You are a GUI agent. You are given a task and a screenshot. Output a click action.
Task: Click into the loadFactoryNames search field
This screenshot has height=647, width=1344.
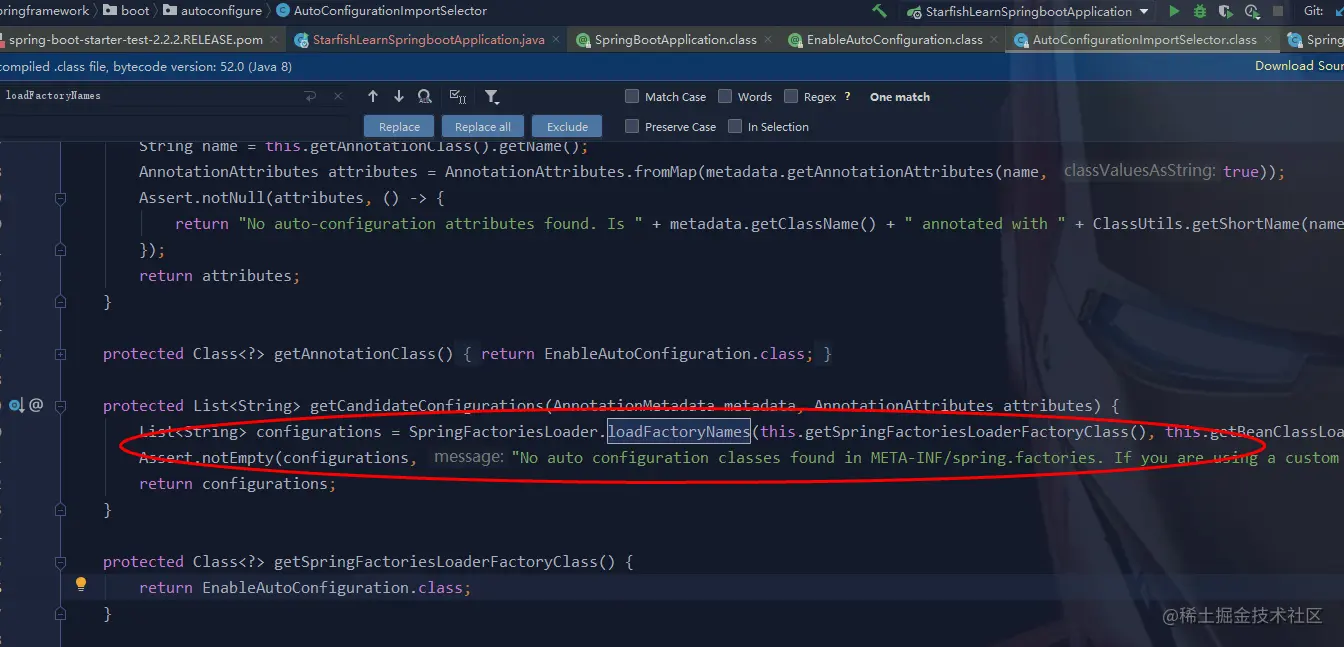[x=150, y=96]
